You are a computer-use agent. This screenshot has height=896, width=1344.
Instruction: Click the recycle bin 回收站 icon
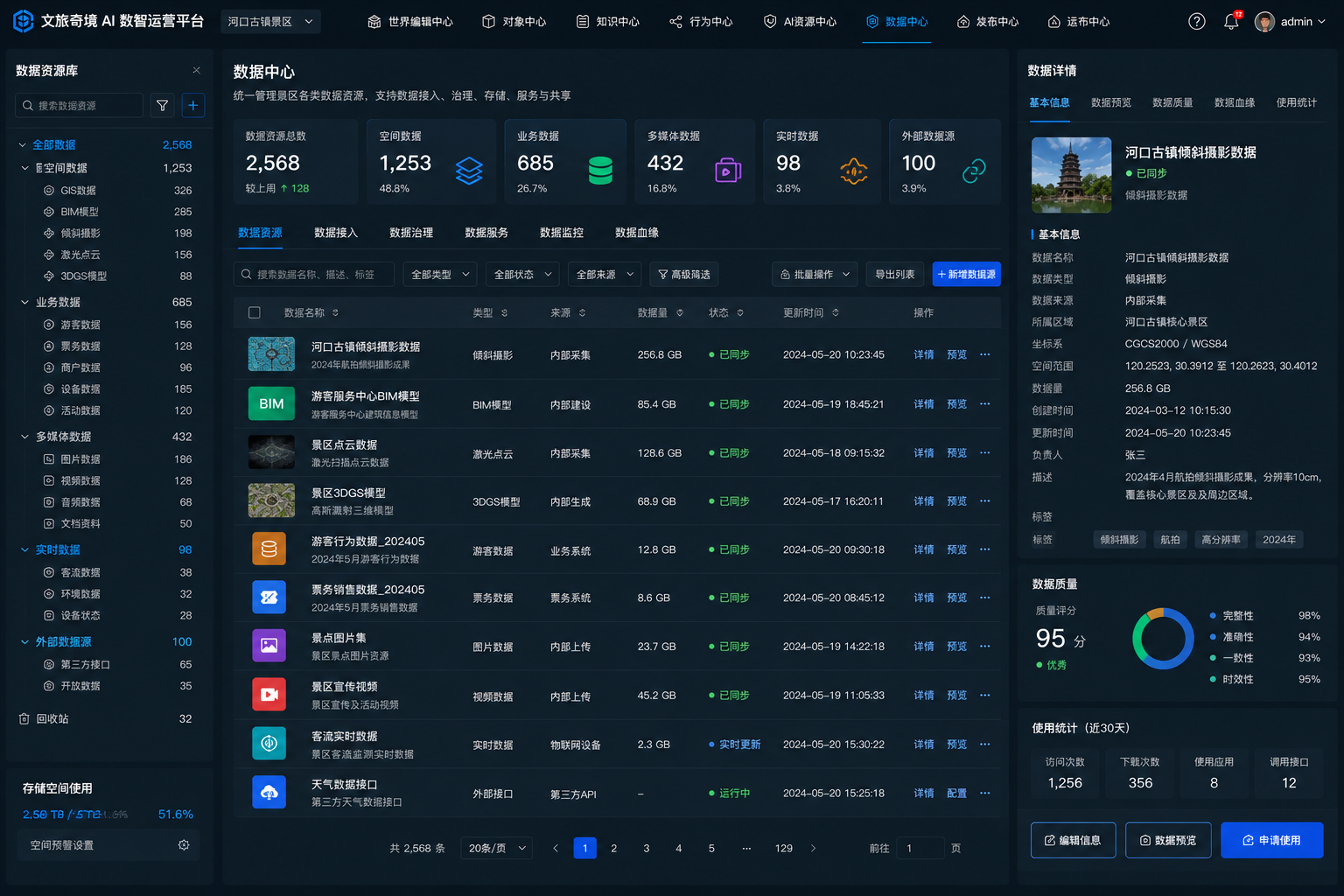(24, 718)
